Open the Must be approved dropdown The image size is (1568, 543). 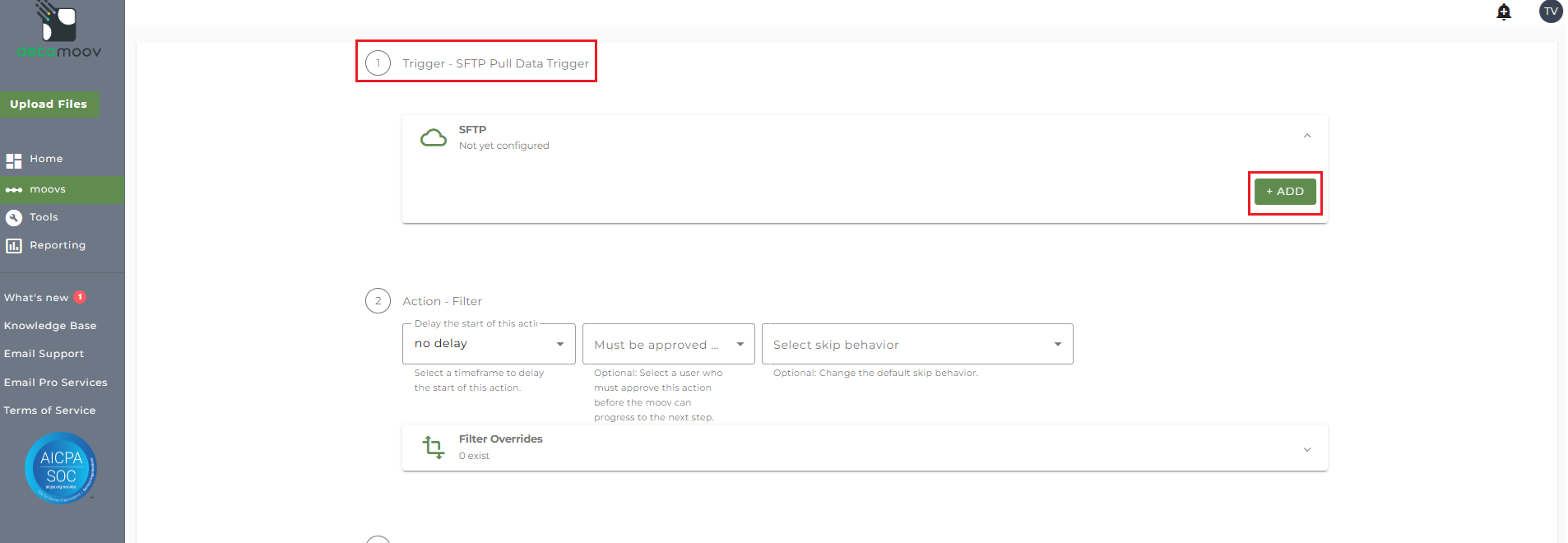(x=668, y=345)
